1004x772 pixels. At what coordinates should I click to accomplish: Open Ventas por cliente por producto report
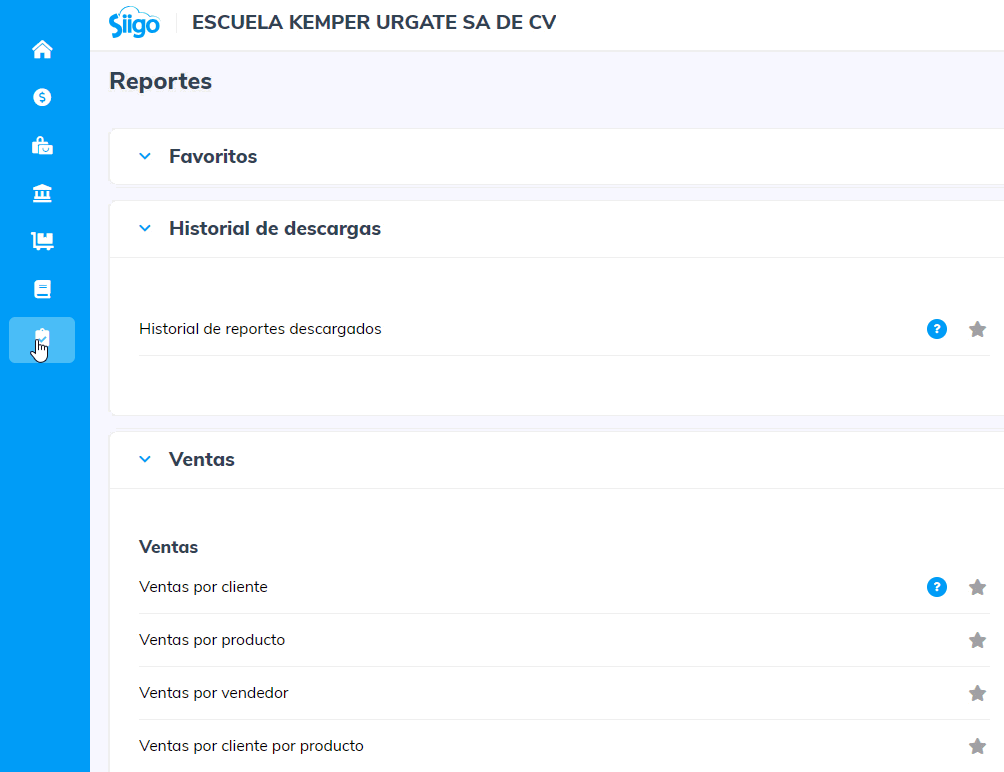251,746
